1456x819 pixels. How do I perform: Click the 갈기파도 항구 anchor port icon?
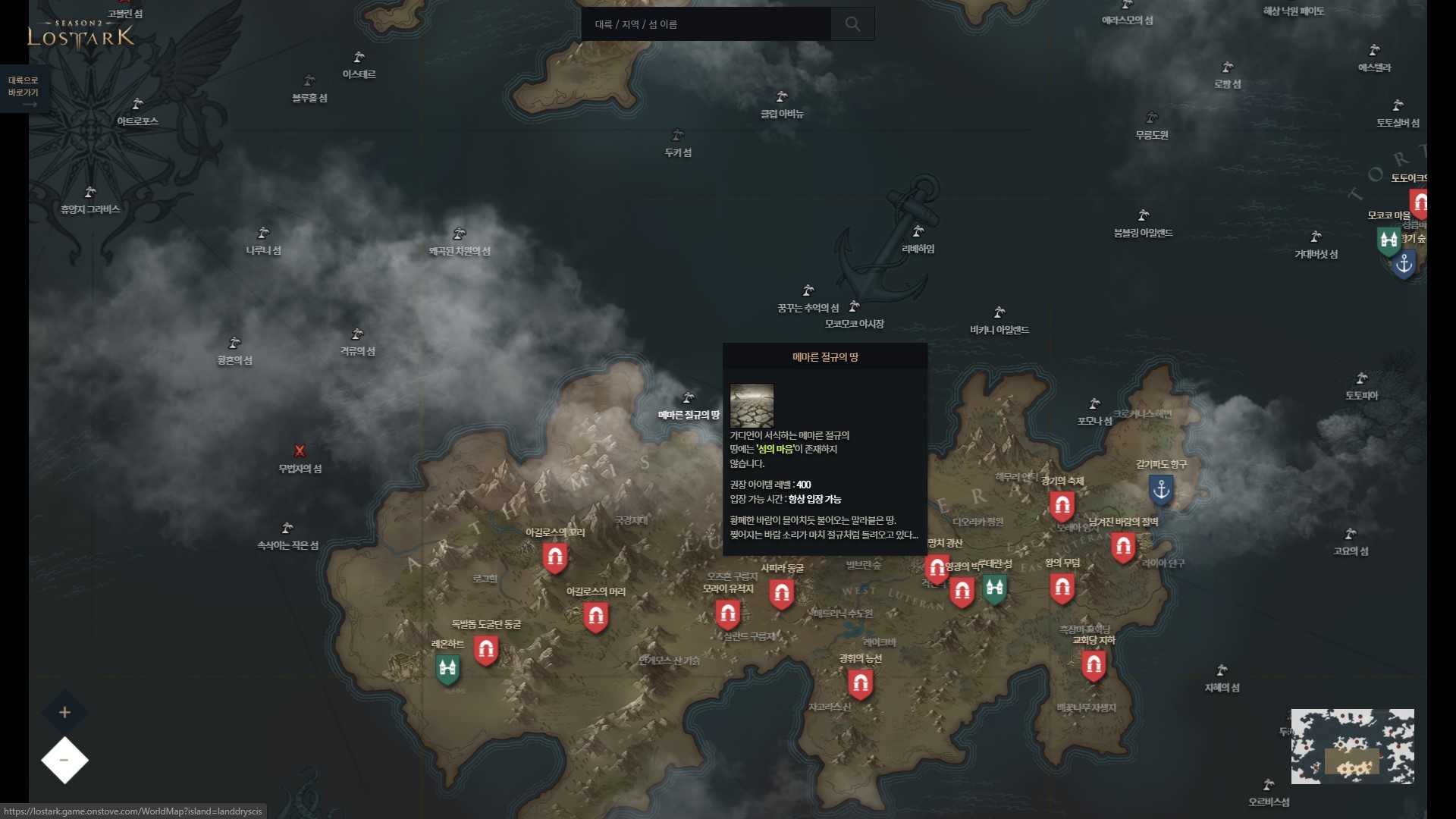point(1161,491)
